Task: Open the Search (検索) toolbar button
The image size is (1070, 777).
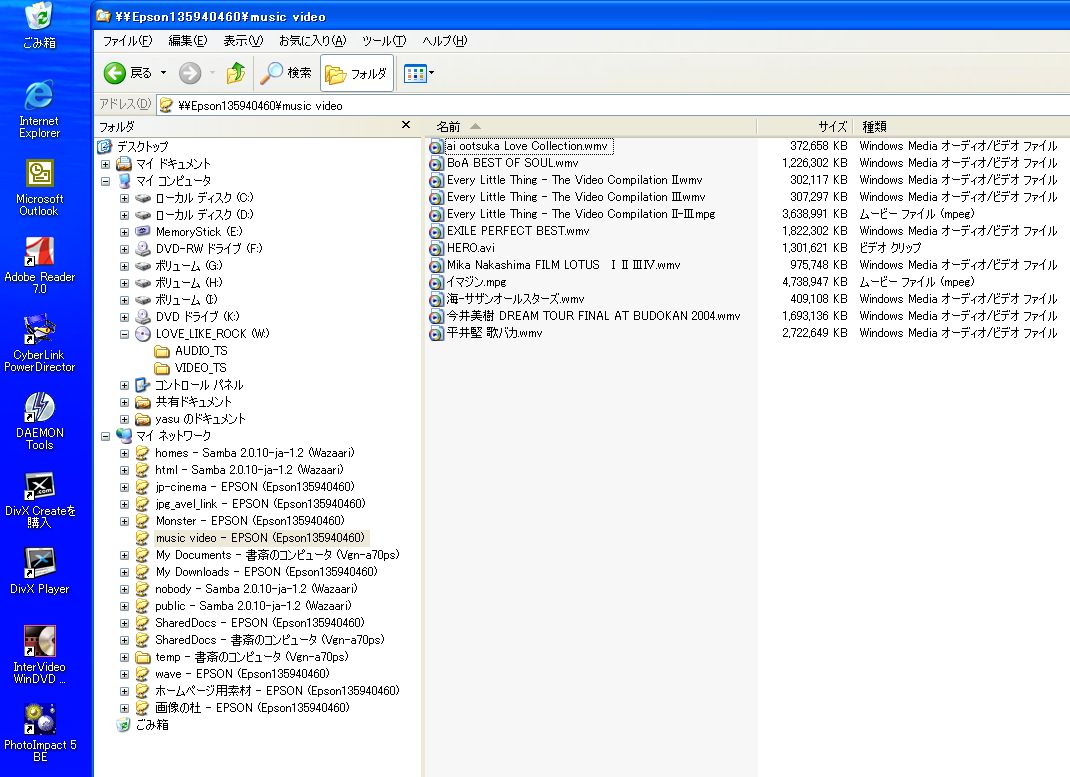Action: 286,72
